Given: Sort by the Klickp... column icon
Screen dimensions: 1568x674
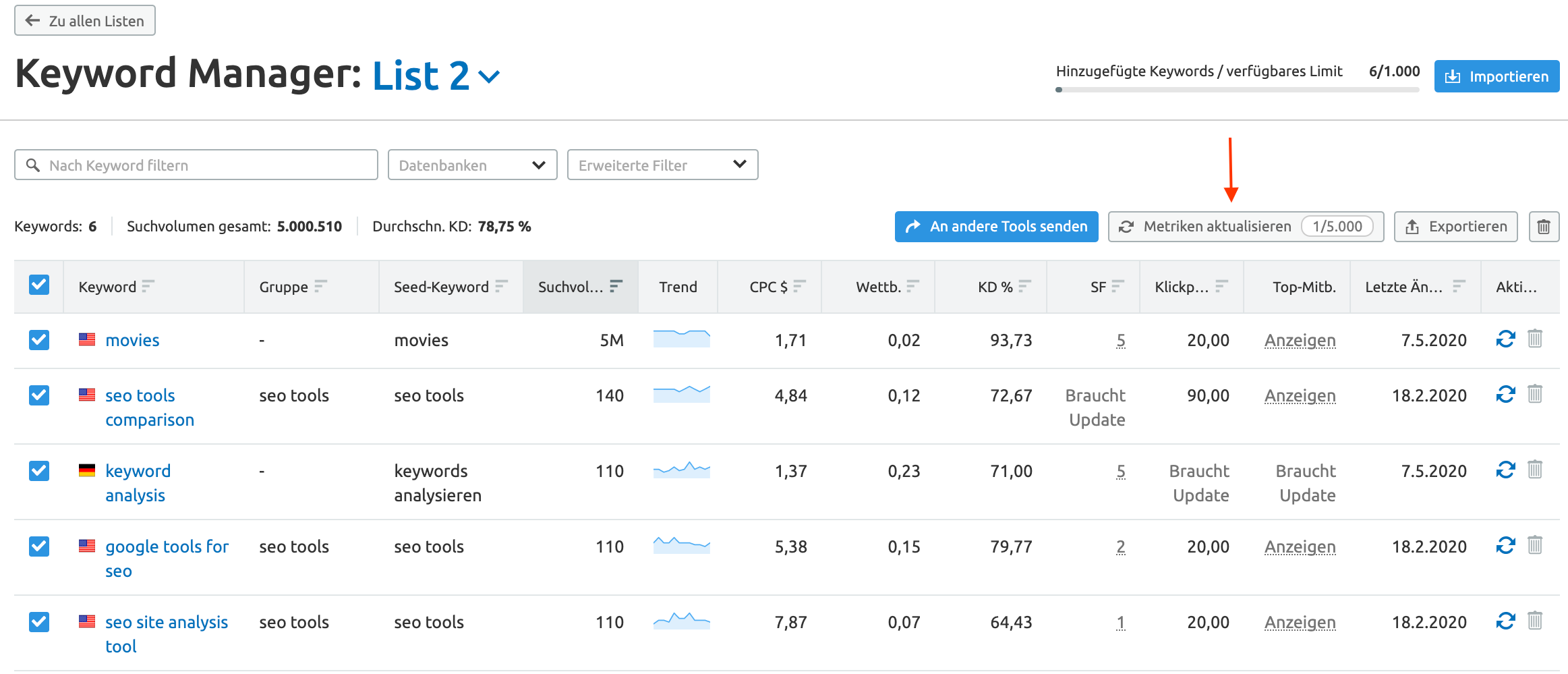Looking at the screenshot, I should [1221, 287].
